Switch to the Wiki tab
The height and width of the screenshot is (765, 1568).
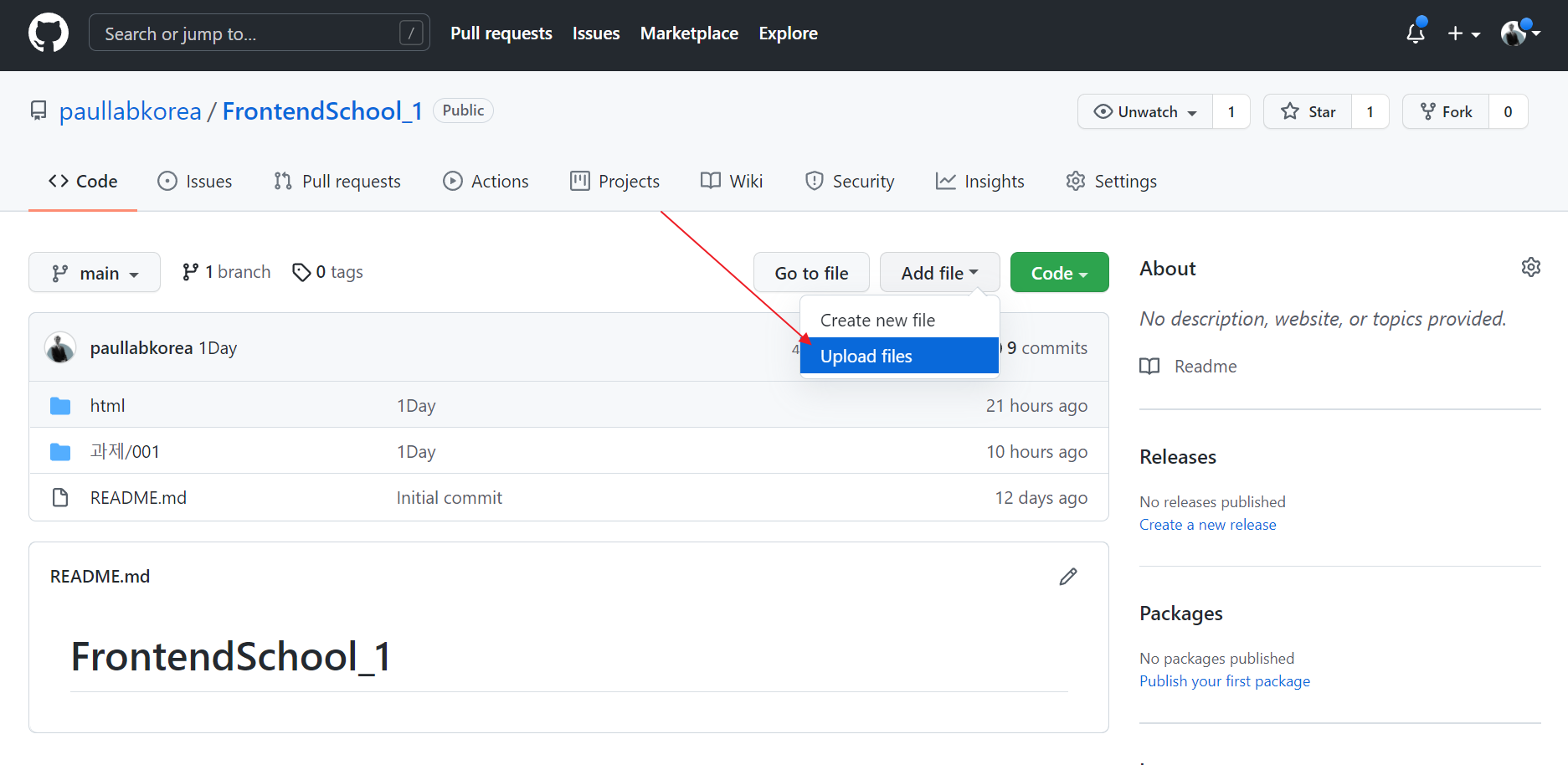[x=732, y=182]
